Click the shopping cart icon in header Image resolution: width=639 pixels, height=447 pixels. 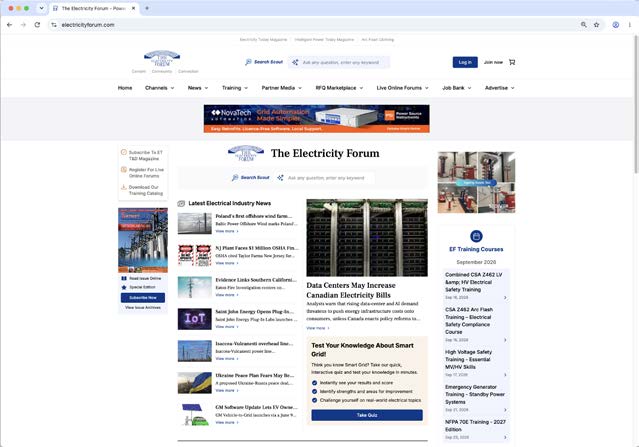point(512,62)
